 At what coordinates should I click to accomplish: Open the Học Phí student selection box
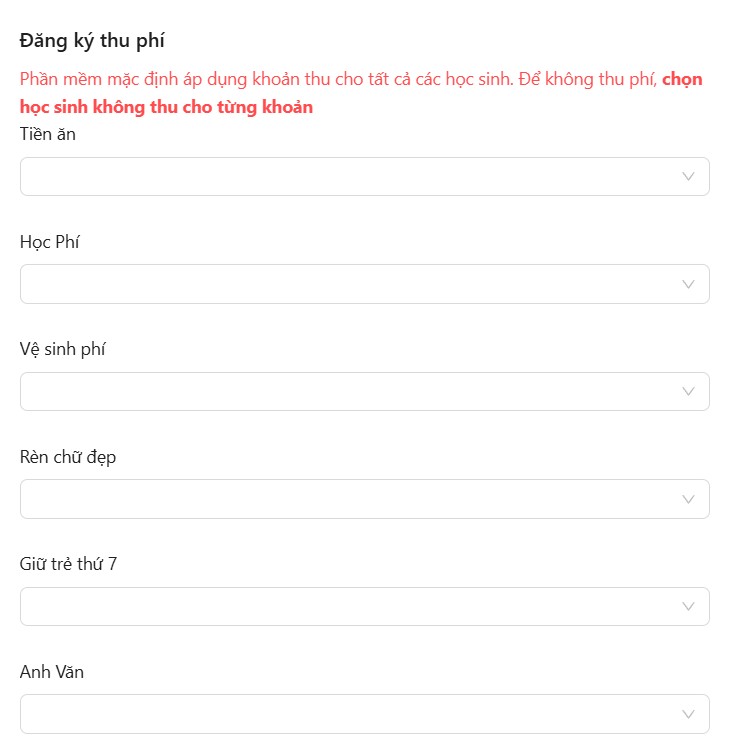(x=350, y=284)
